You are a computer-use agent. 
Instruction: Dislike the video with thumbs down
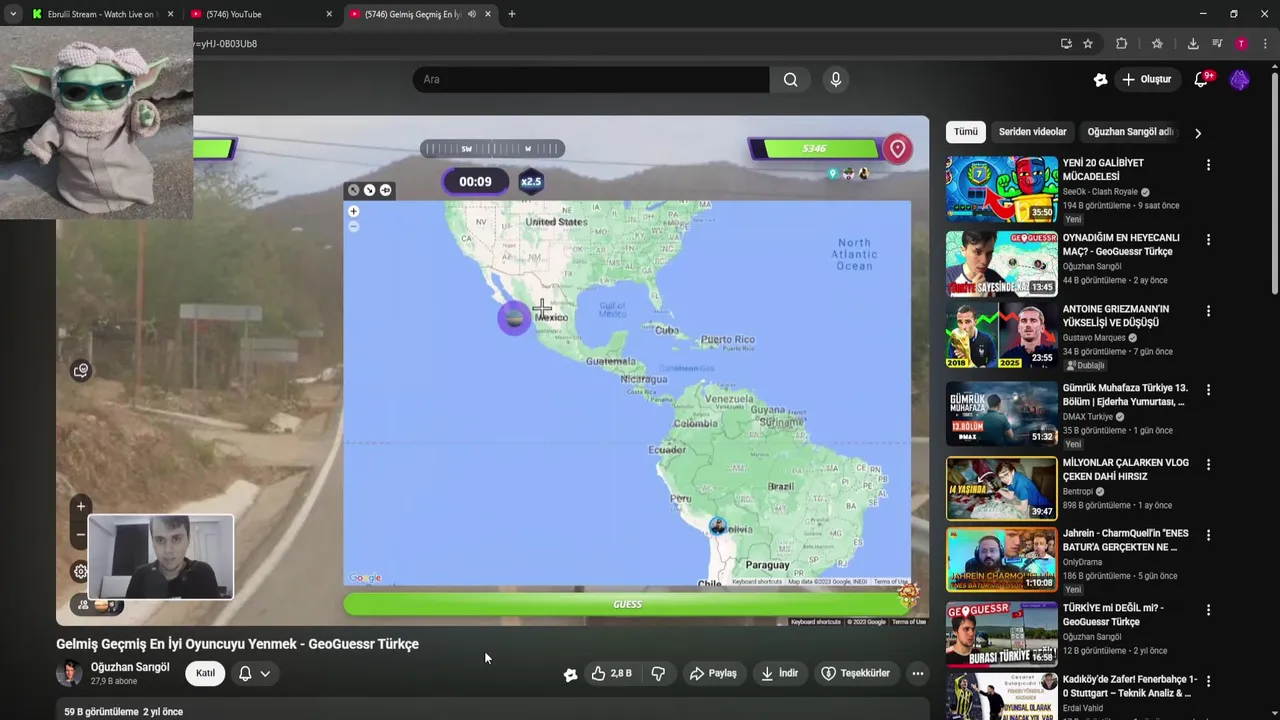658,673
